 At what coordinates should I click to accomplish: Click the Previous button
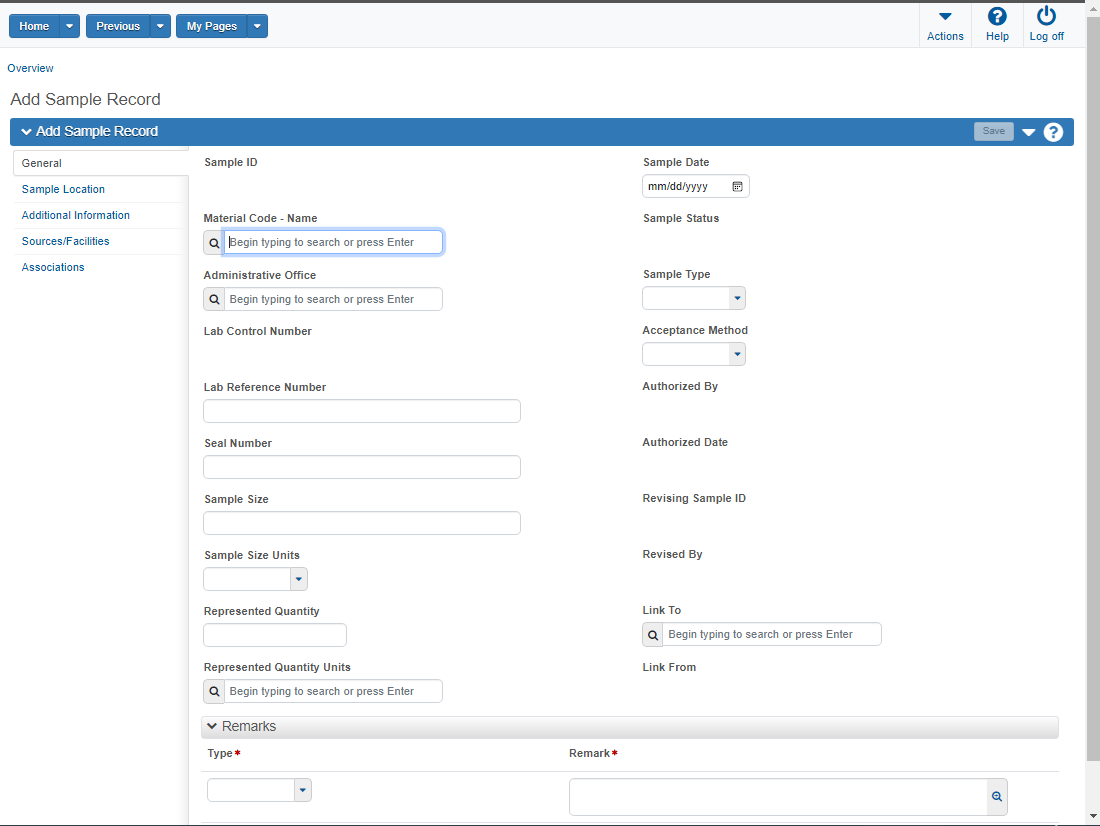tap(118, 26)
